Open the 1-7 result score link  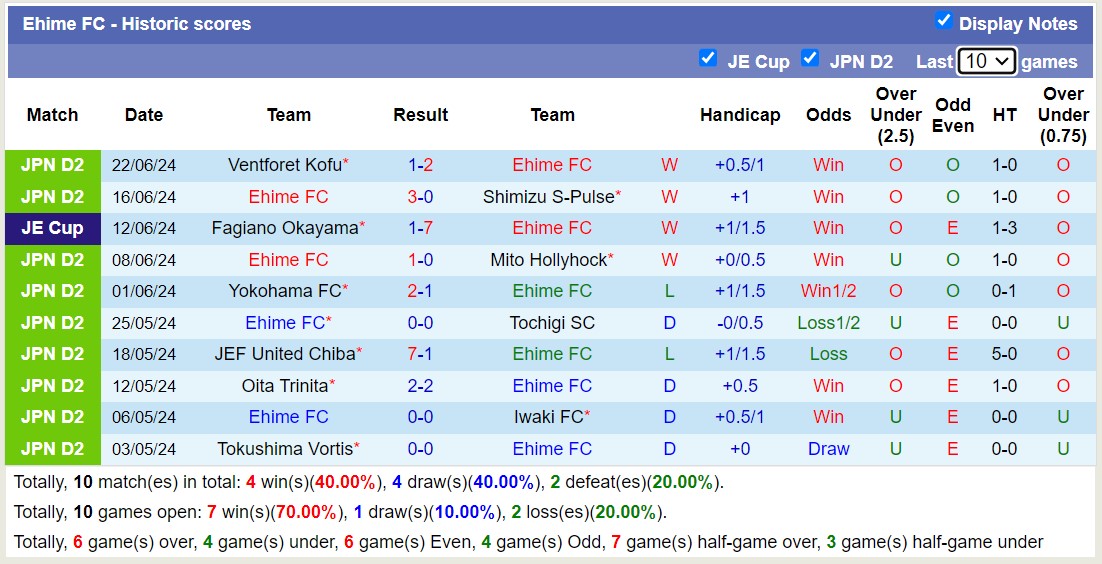coord(420,228)
